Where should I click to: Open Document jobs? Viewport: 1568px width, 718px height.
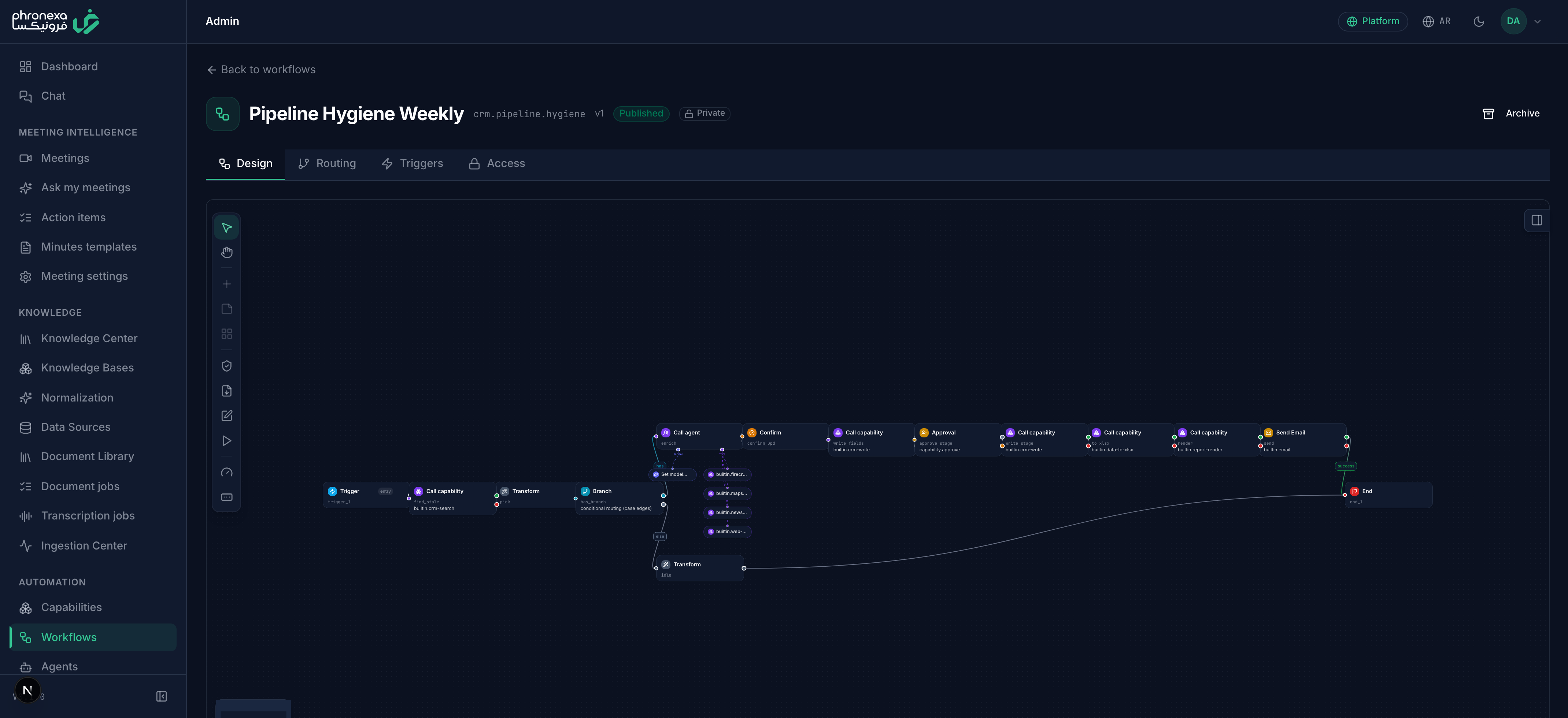click(x=93, y=487)
